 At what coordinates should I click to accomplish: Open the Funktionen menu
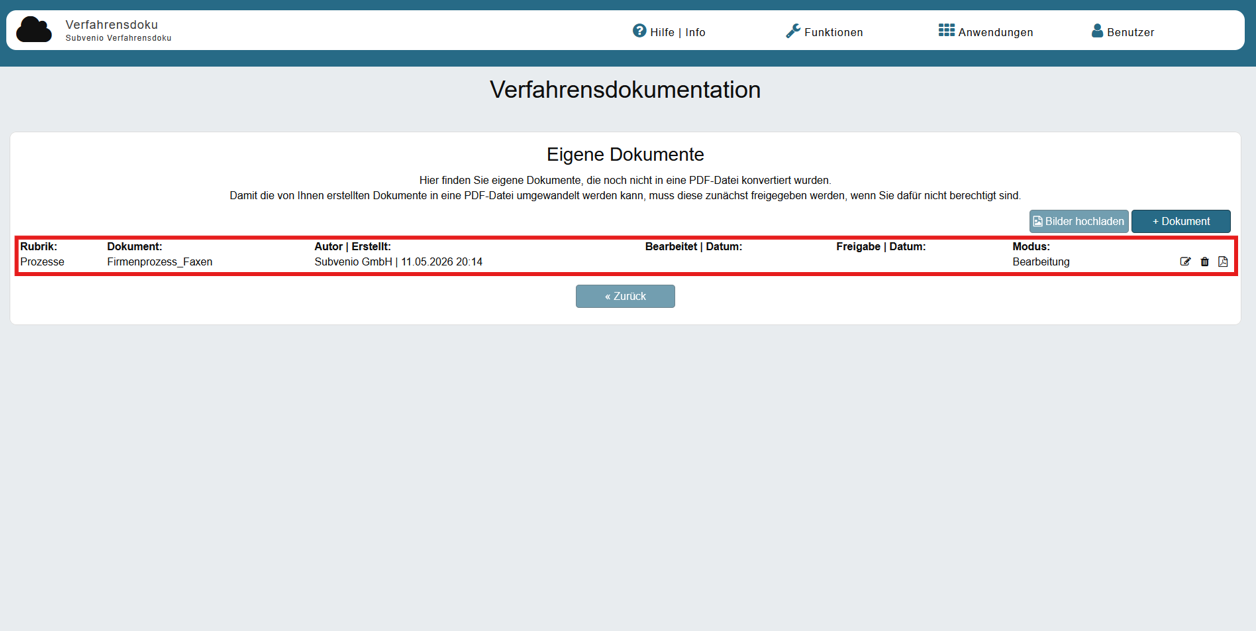point(824,32)
